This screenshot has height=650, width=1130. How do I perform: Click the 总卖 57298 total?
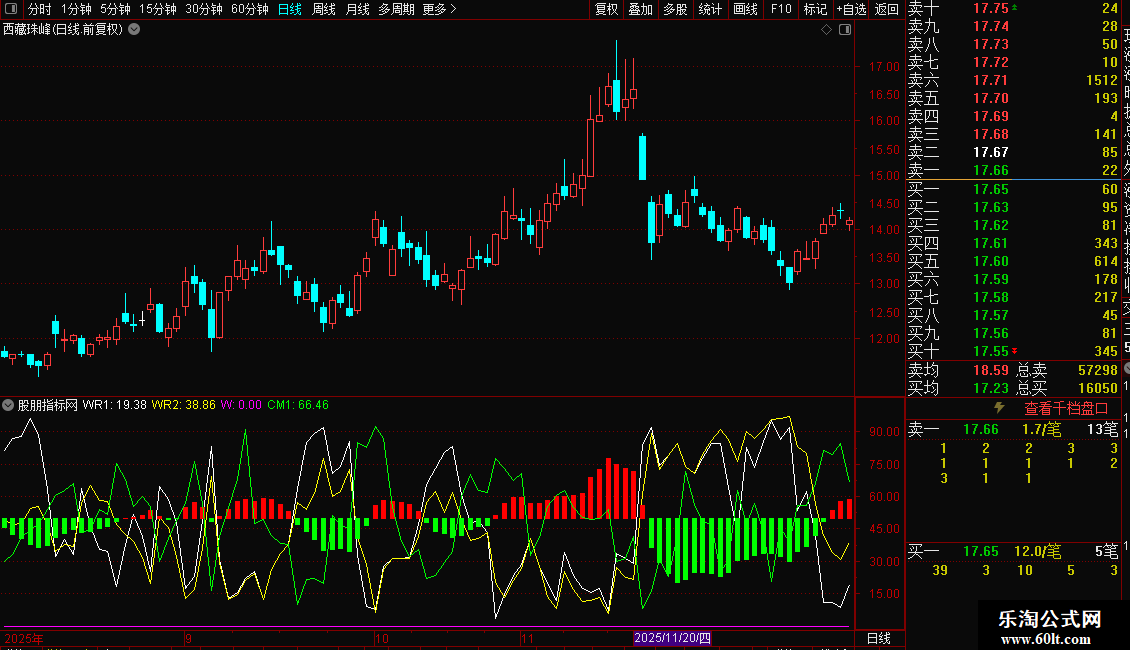[x=1098, y=370]
